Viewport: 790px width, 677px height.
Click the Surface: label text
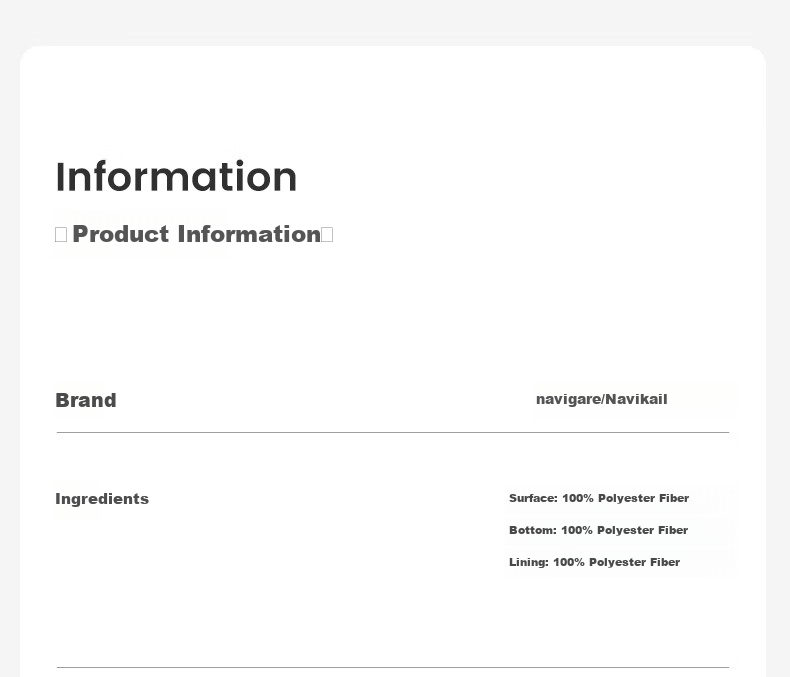534,498
